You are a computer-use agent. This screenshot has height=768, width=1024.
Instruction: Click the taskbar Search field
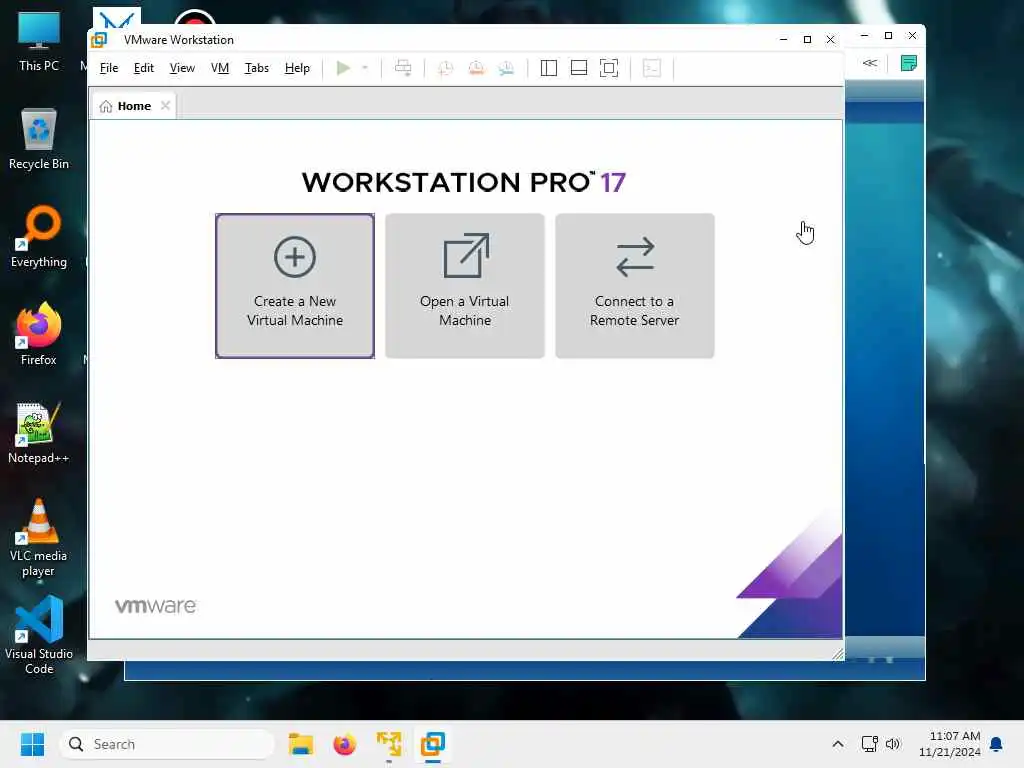point(167,744)
